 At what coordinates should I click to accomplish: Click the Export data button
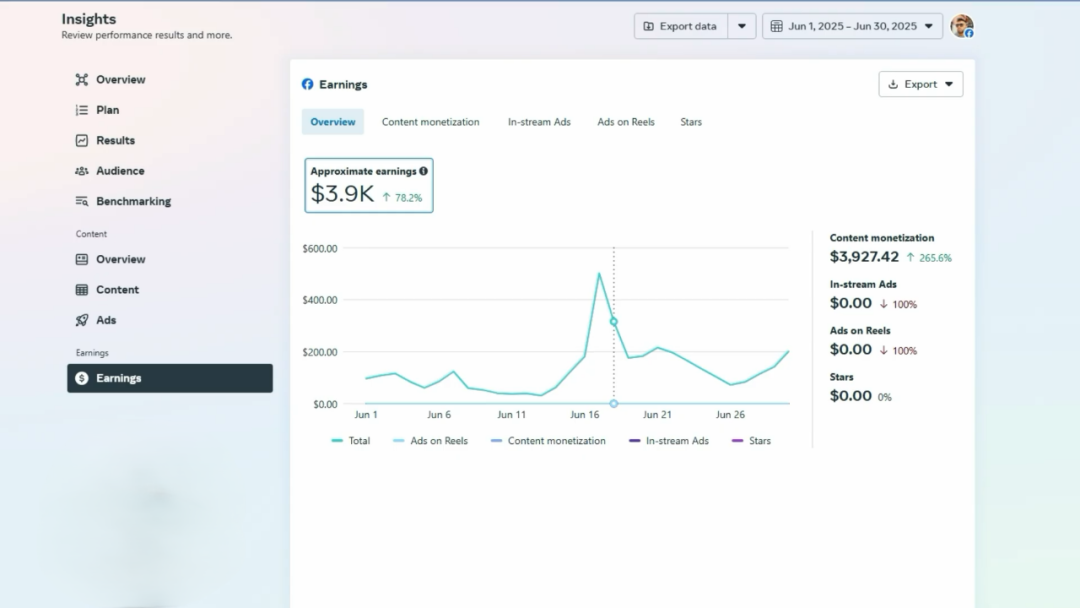pos(680,26)
